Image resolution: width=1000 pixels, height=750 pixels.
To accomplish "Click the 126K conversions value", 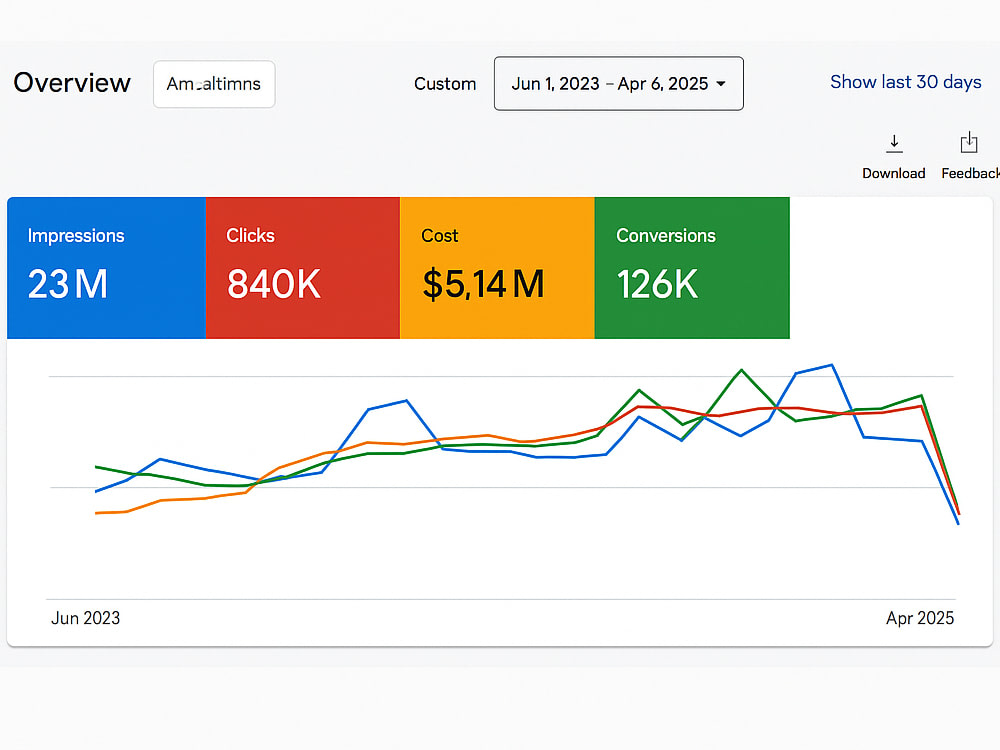I will pos(658,284).
